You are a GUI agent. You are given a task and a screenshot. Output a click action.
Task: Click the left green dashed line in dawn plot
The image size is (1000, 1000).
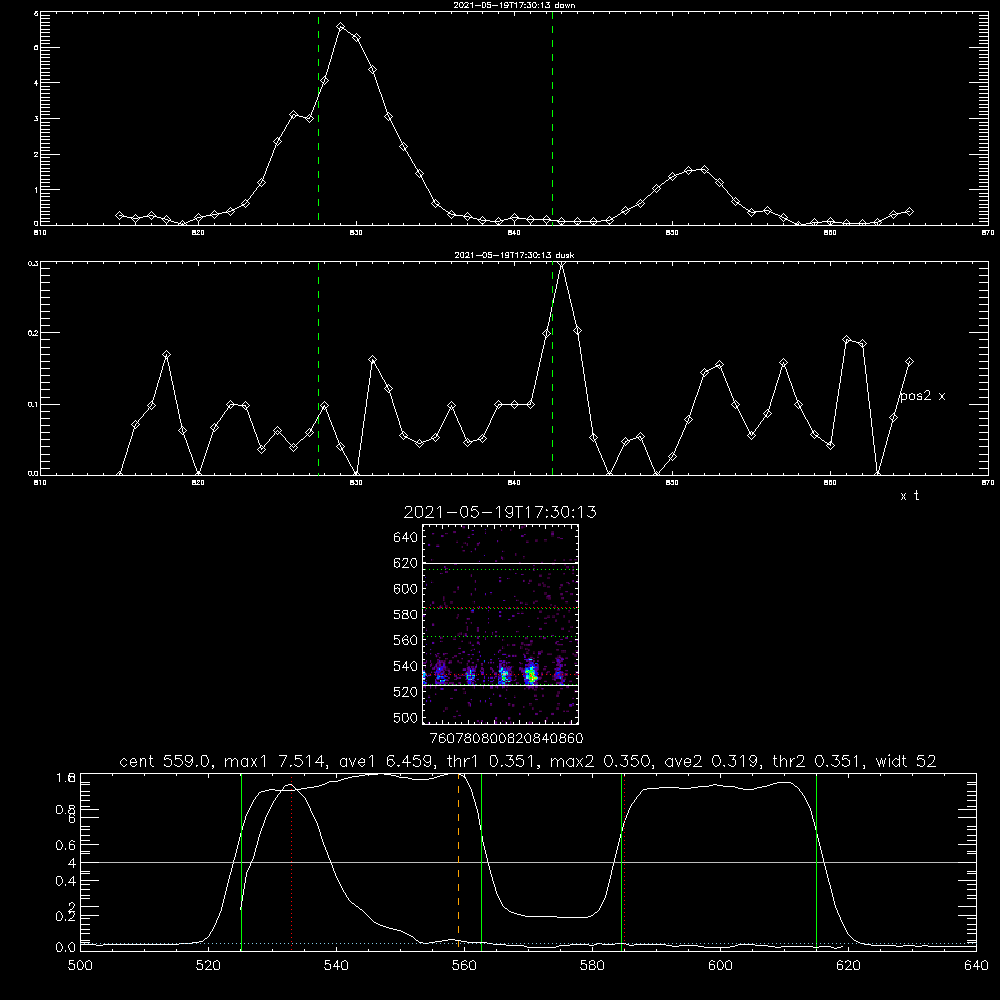point(318,118)
